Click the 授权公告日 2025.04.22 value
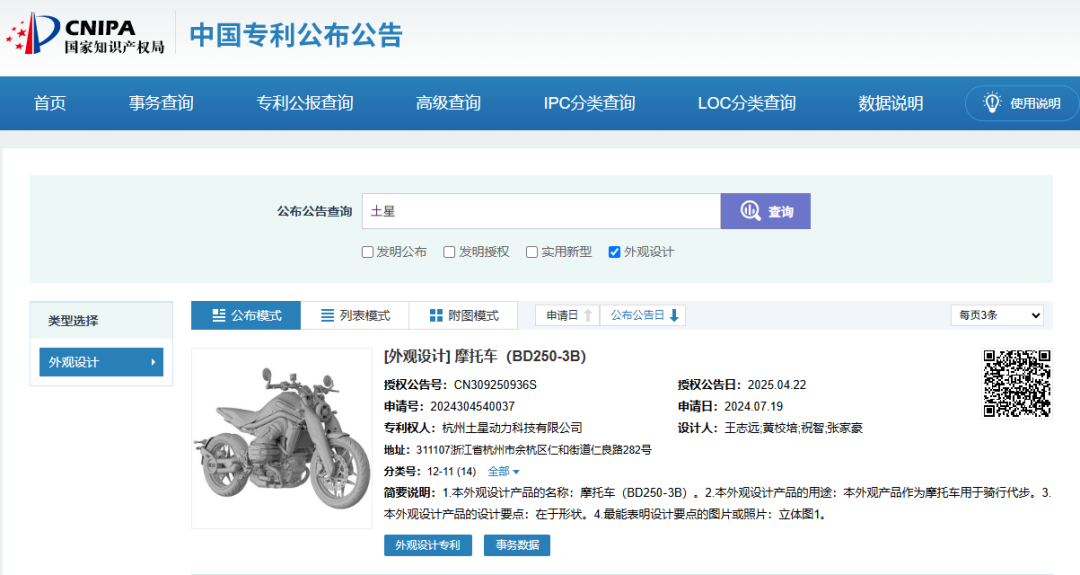 tap(777, 385)
